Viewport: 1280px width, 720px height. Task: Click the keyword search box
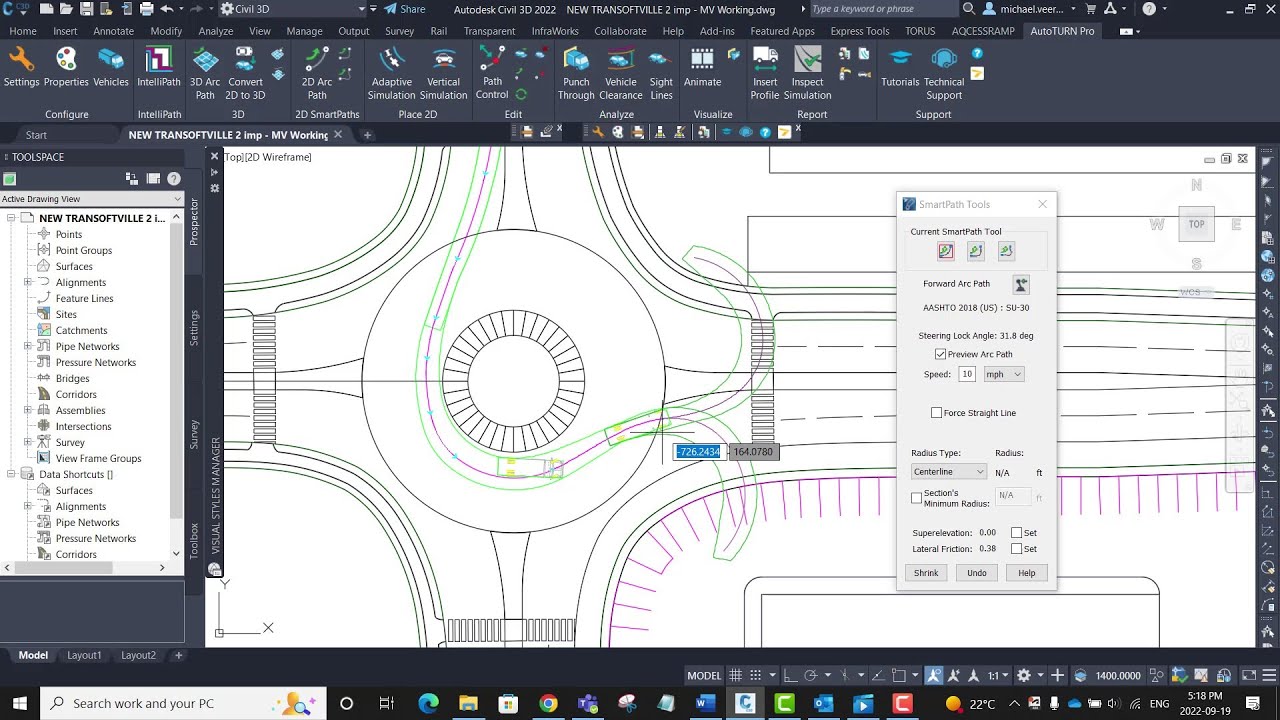[x=882, y=9]
